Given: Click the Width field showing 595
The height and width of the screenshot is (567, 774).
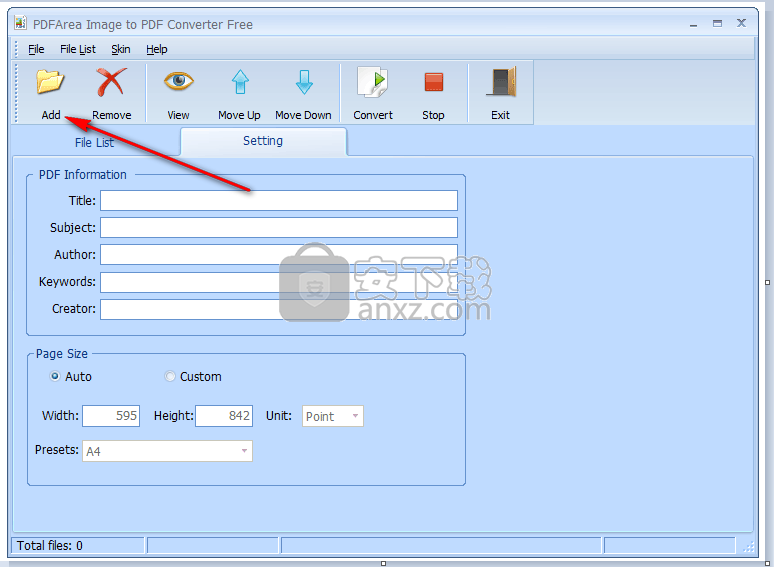Looking at the screenshot, I should click(x=111, y=416).
